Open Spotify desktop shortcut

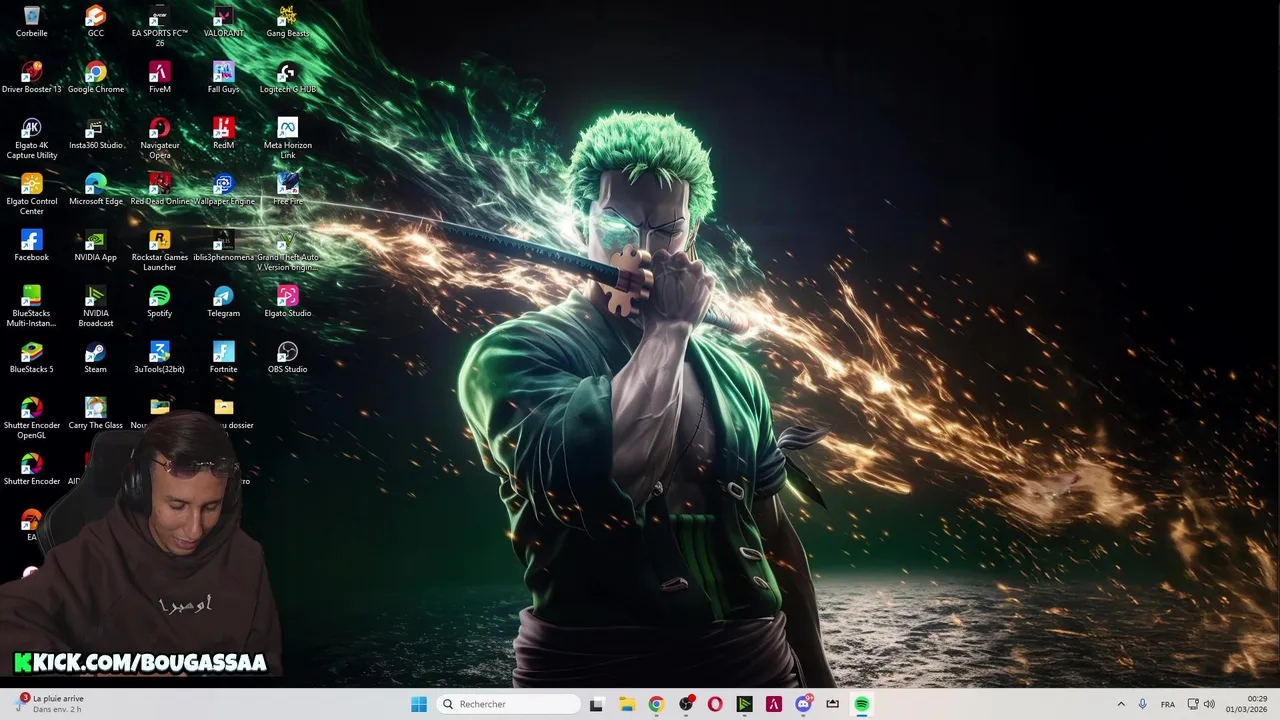160,302
